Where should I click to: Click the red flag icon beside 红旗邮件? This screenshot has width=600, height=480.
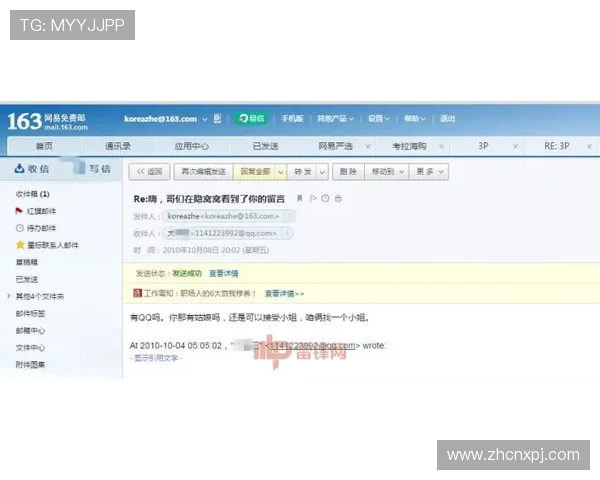point(19,211)
